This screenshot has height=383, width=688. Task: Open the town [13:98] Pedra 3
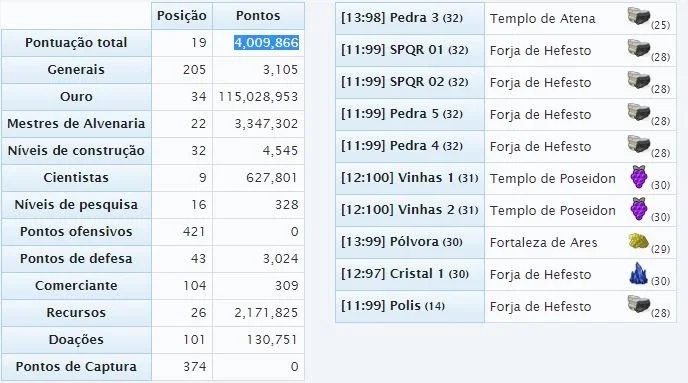[x=401, y=18]
